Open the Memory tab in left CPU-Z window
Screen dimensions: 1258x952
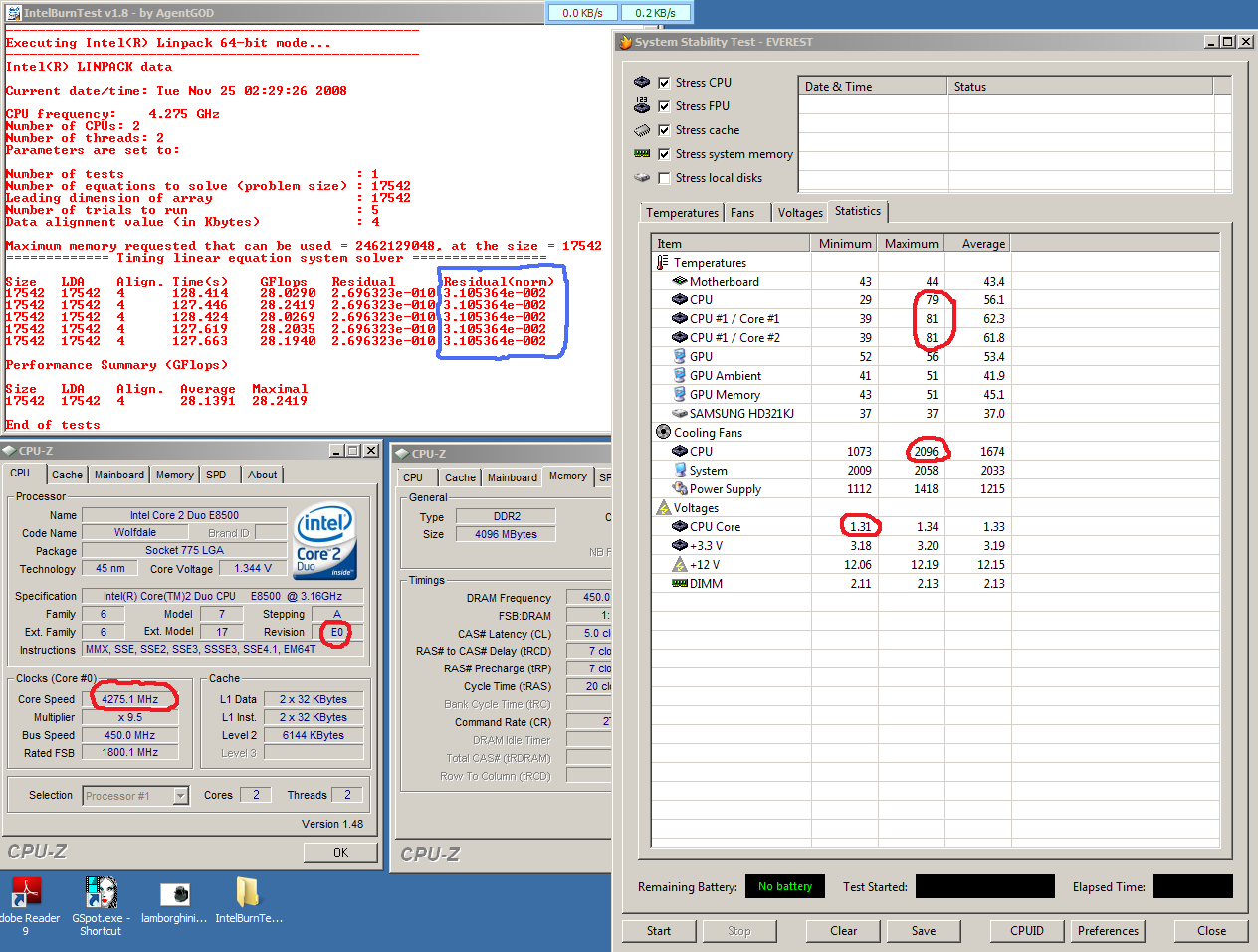coord(175,475)
